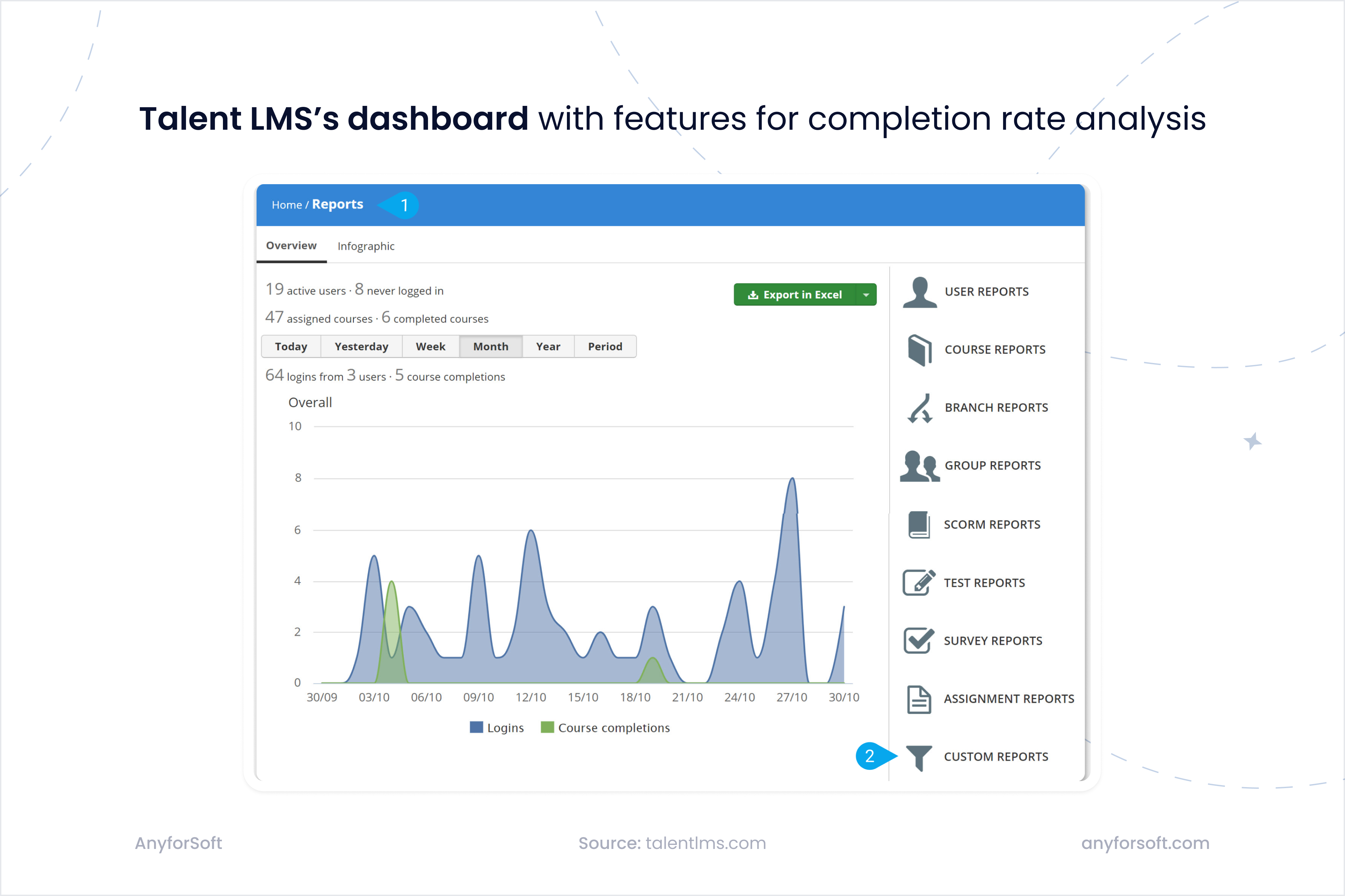Open the CUSTOM REPORTS link
Image resolution: width=1345 pixels, height=896 pixels.
996,757
